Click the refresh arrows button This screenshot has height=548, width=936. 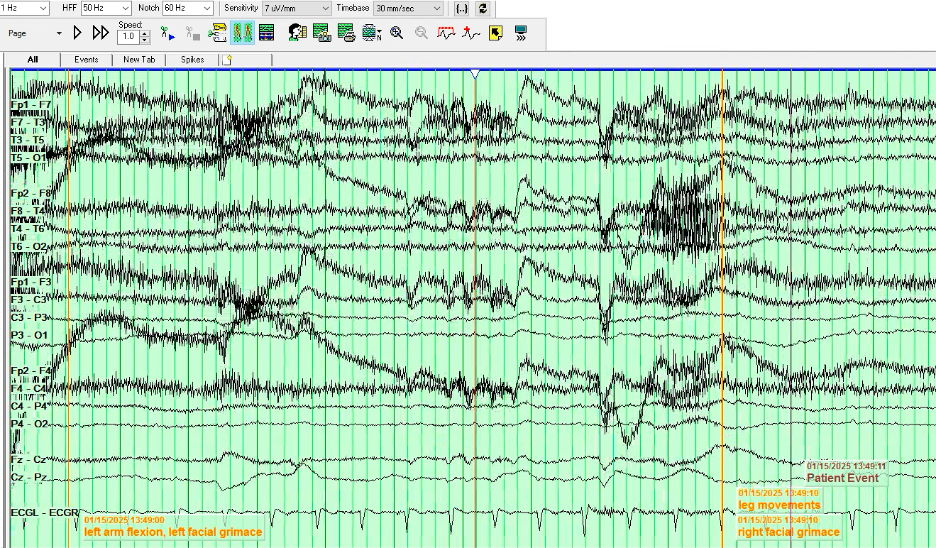[483, 8]
